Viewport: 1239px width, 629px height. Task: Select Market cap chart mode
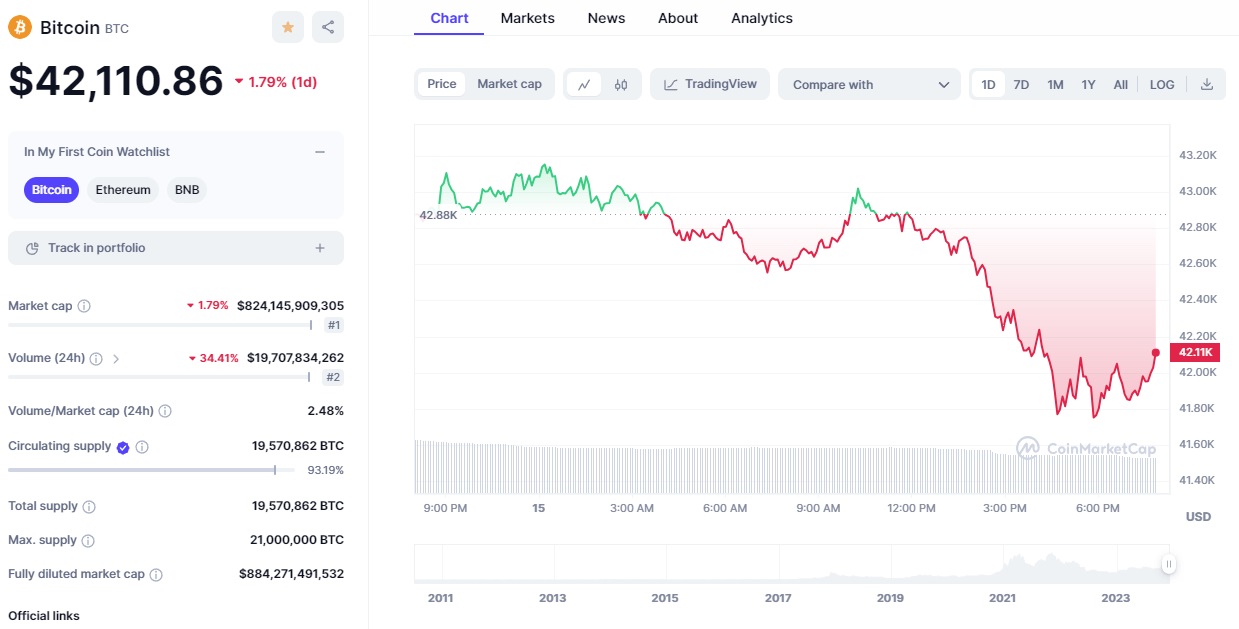point(509,85)
